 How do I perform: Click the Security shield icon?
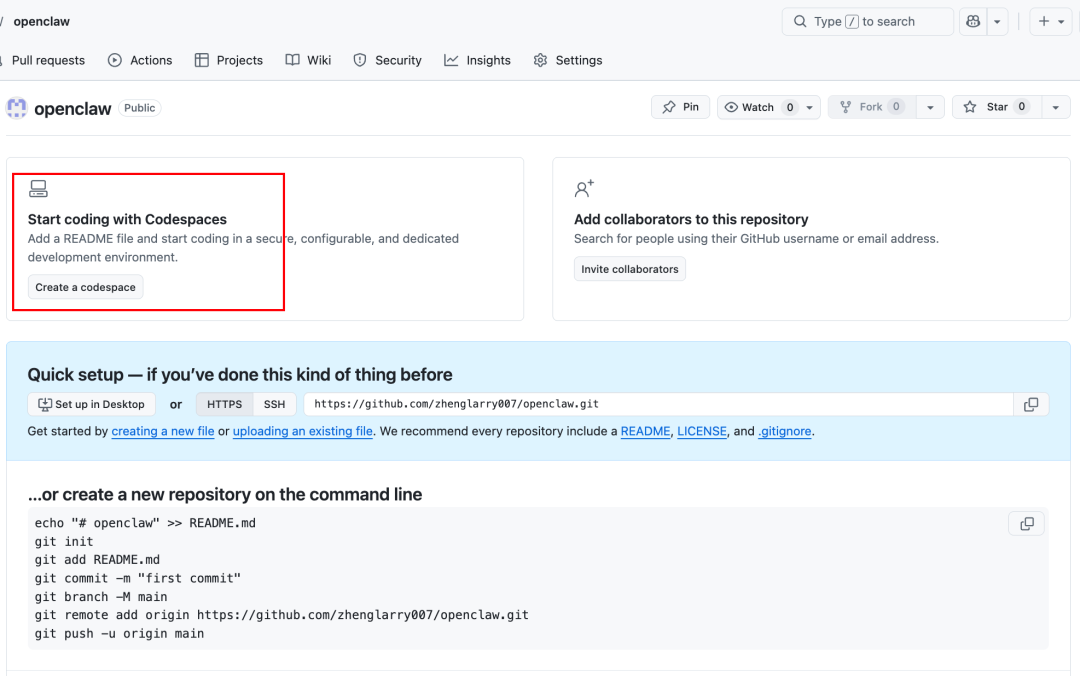point(360,60)
